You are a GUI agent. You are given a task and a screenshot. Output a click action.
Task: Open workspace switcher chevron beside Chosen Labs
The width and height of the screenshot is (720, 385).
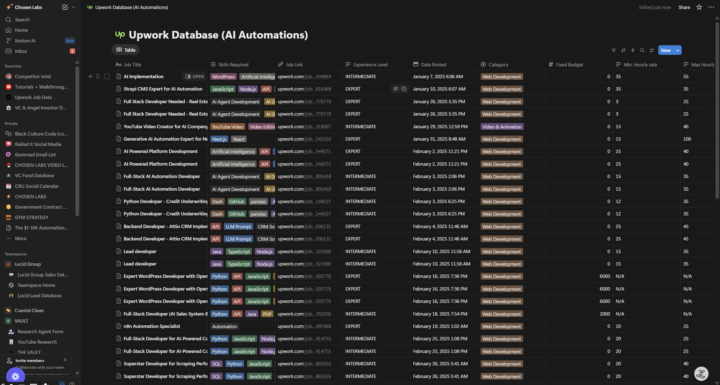coord(73,7)
